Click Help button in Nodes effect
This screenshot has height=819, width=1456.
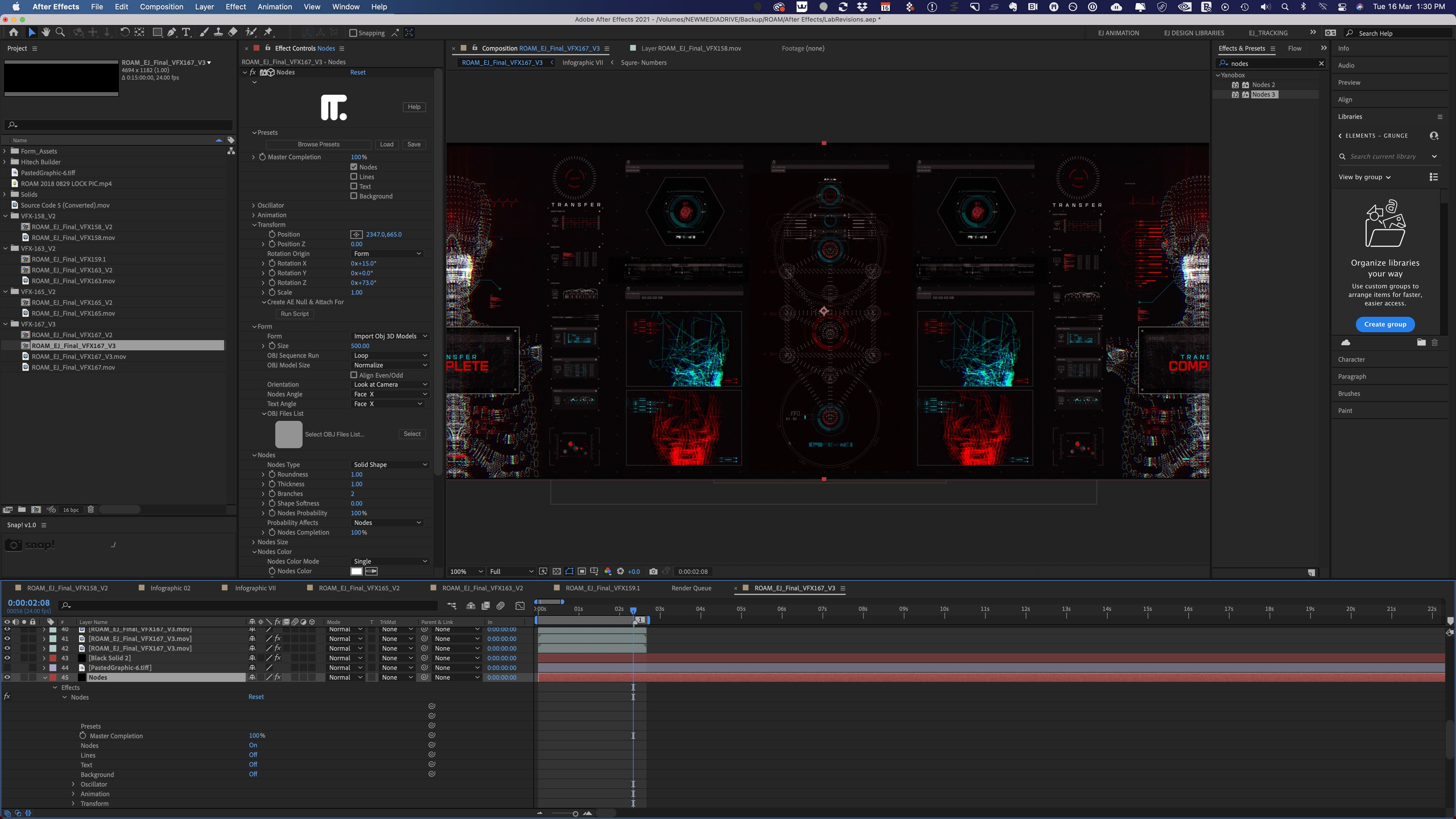(414, 107)
